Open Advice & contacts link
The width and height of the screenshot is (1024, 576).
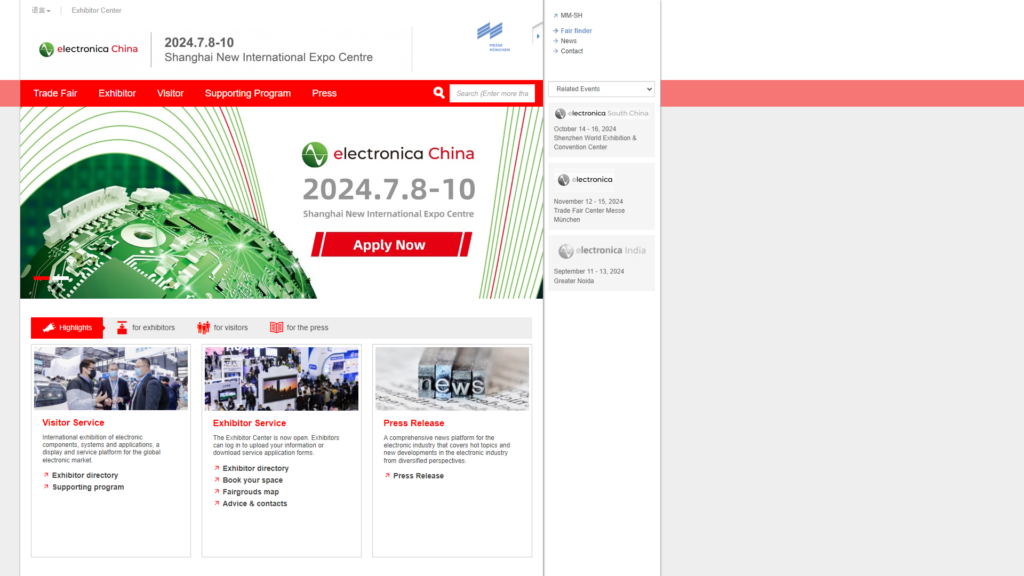click(x=255, y=504)
